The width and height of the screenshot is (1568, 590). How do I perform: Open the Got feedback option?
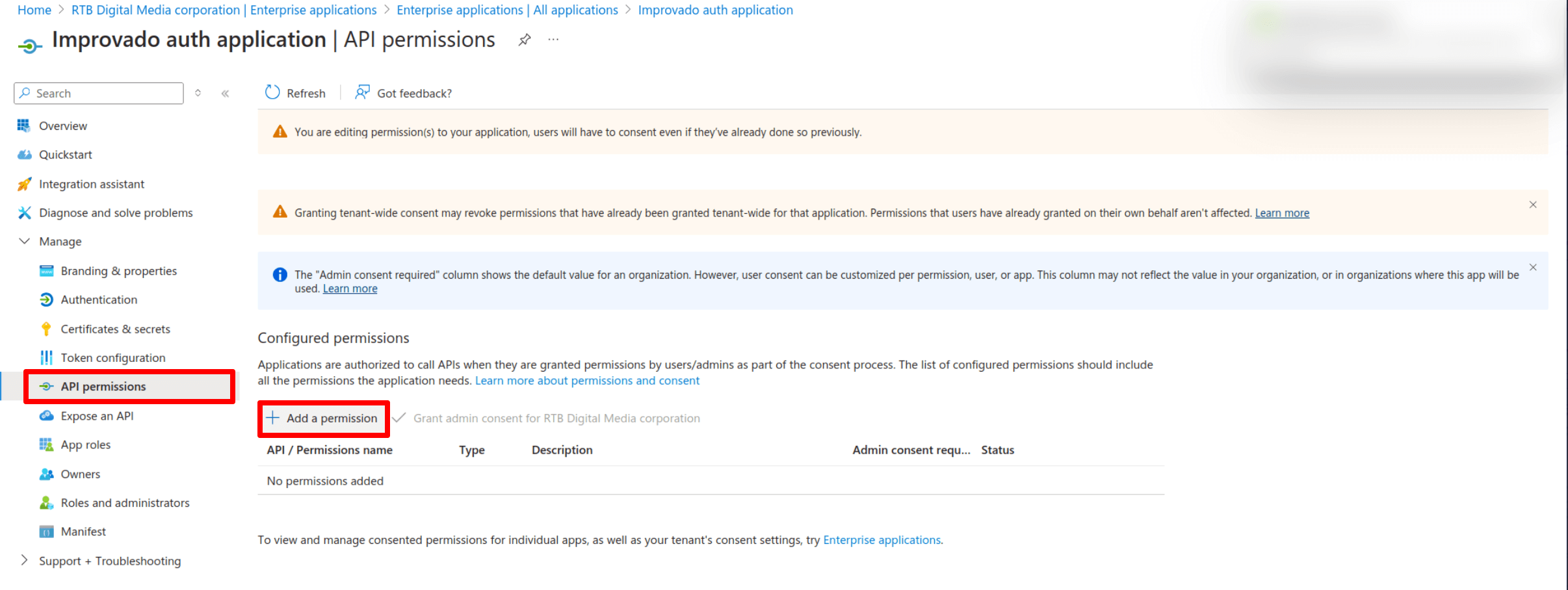[403, 93]
